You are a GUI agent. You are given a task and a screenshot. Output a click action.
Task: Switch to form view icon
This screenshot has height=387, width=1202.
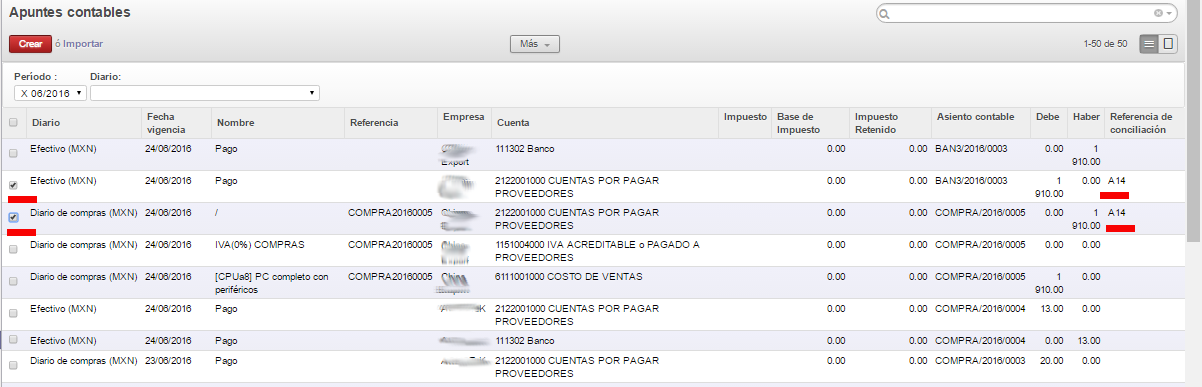1168,44
